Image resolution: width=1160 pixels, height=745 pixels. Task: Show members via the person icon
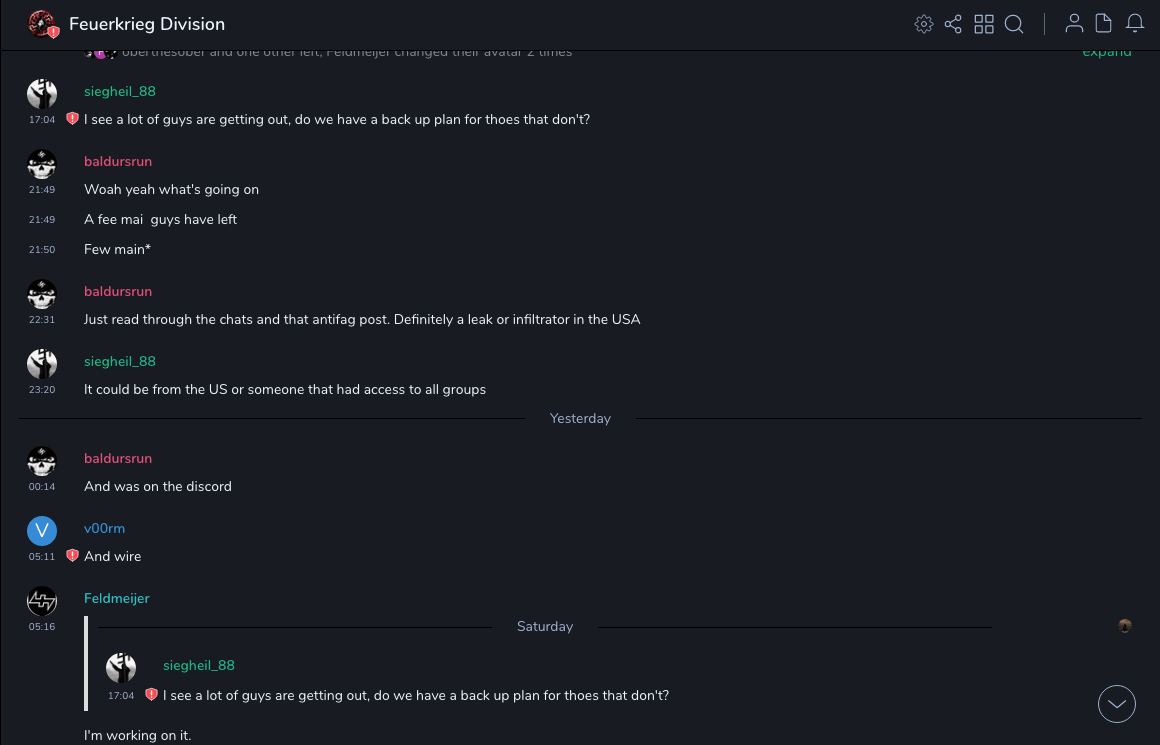coord(1074,24)
